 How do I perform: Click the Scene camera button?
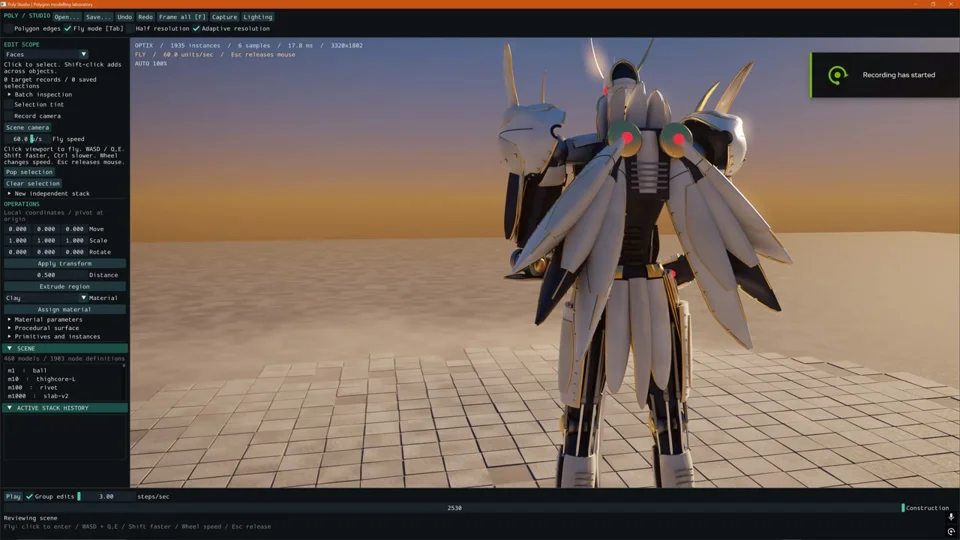[x=28, y=127]
